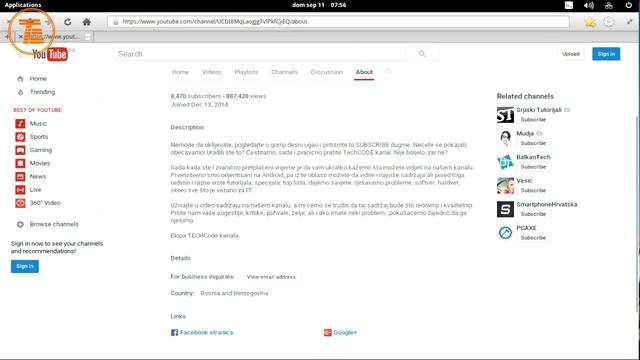Click the Browse channels plus icon
This screenshot has width=640, height=360.
(x=20, y=224)
